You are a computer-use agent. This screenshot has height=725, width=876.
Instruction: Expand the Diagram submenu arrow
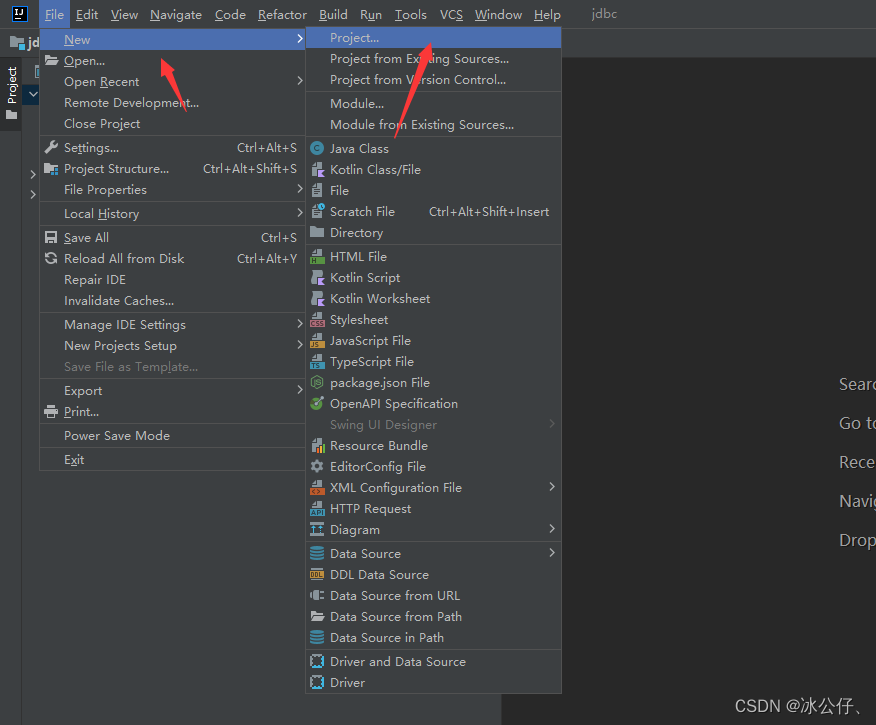[552, 529]
